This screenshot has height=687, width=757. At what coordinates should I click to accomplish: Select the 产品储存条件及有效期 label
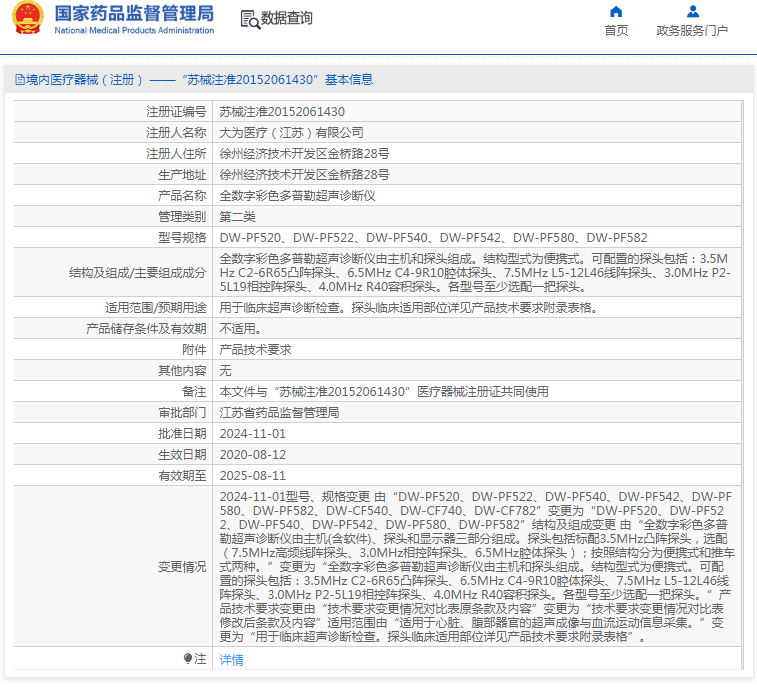146,329
